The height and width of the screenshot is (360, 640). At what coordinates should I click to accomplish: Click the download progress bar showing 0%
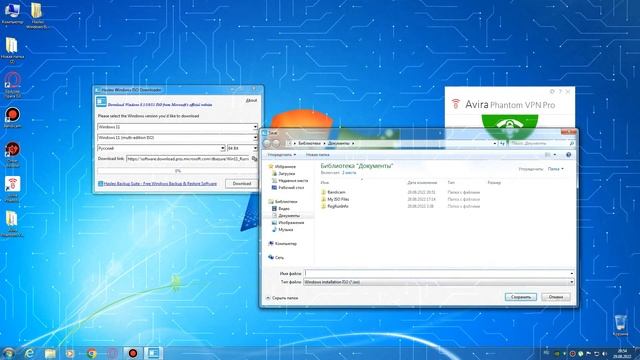tap(178, 171)
